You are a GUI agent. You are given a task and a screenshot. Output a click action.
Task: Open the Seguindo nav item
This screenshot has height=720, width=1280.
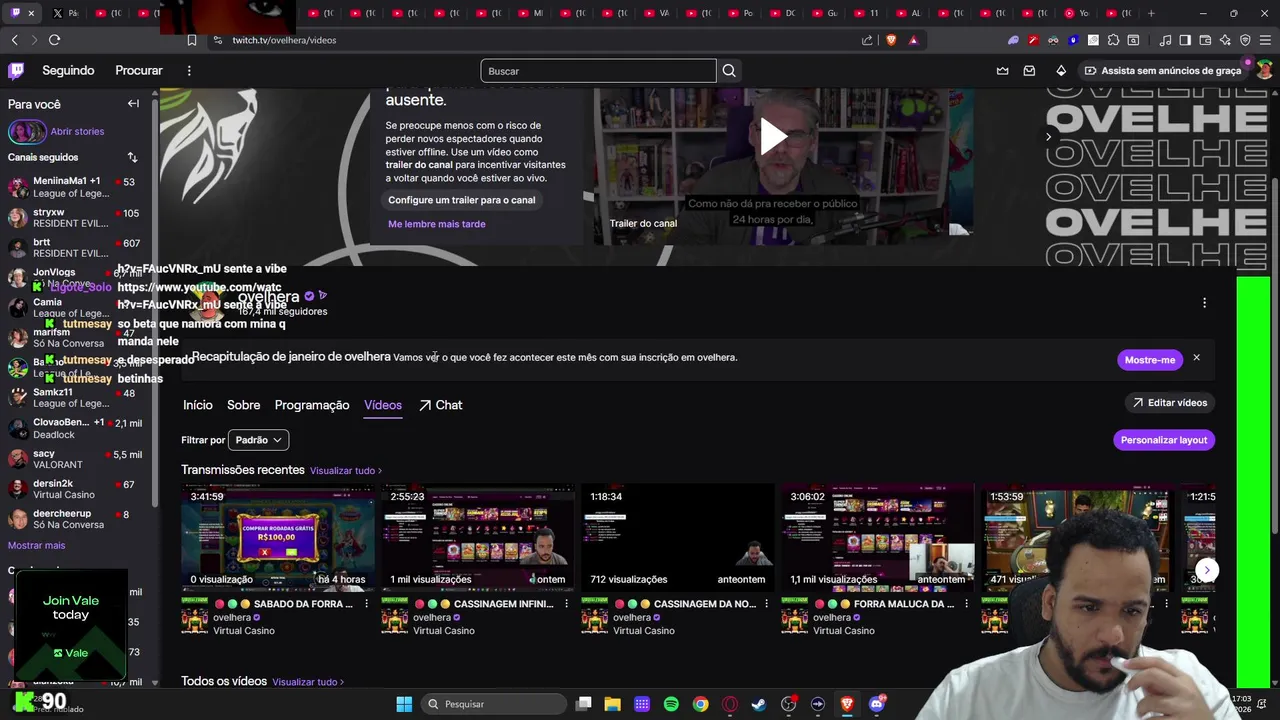tap(68, 71)
